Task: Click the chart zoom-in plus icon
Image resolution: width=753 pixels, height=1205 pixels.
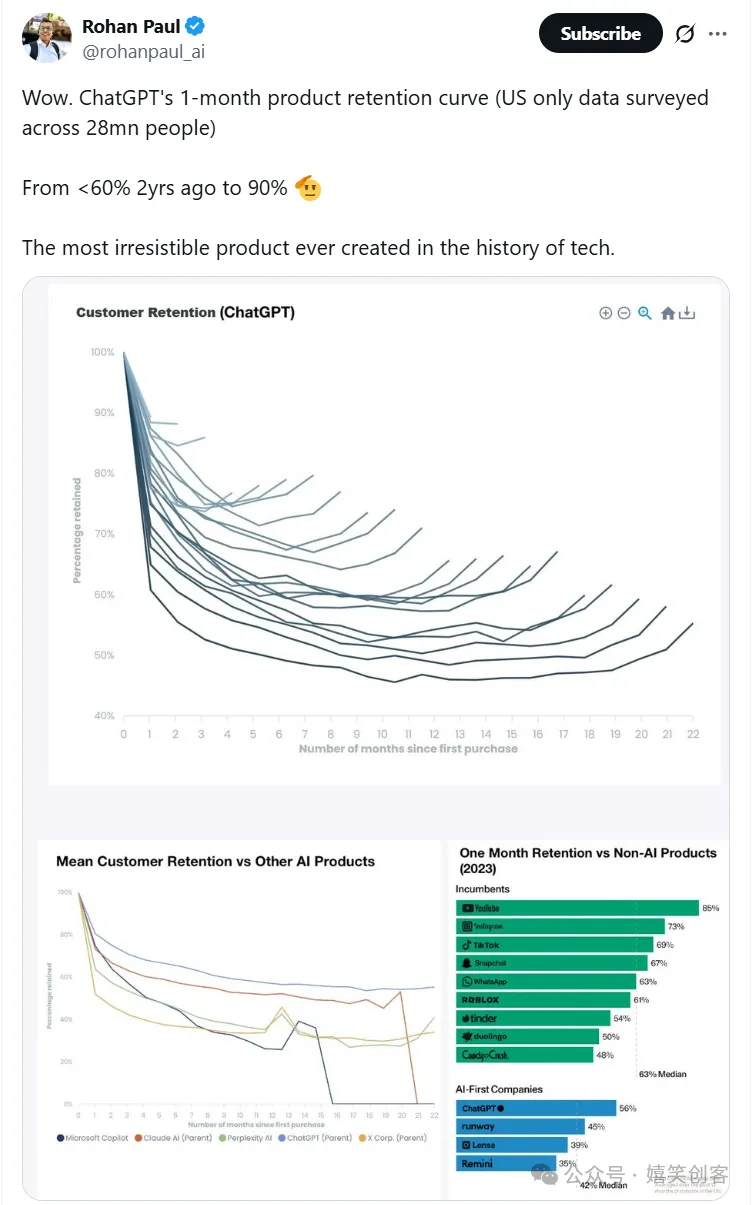Action: (x=605, y=313)
